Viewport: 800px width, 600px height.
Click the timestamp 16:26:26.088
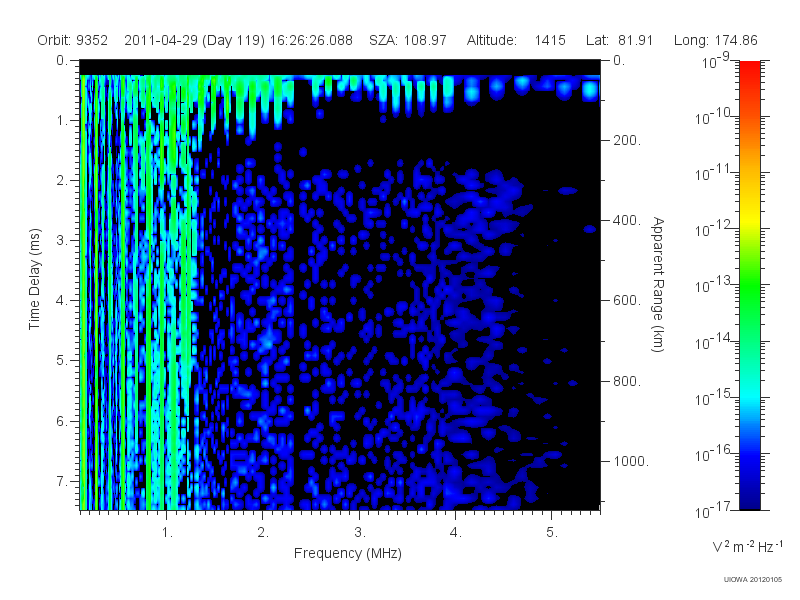tap(311, 41)
